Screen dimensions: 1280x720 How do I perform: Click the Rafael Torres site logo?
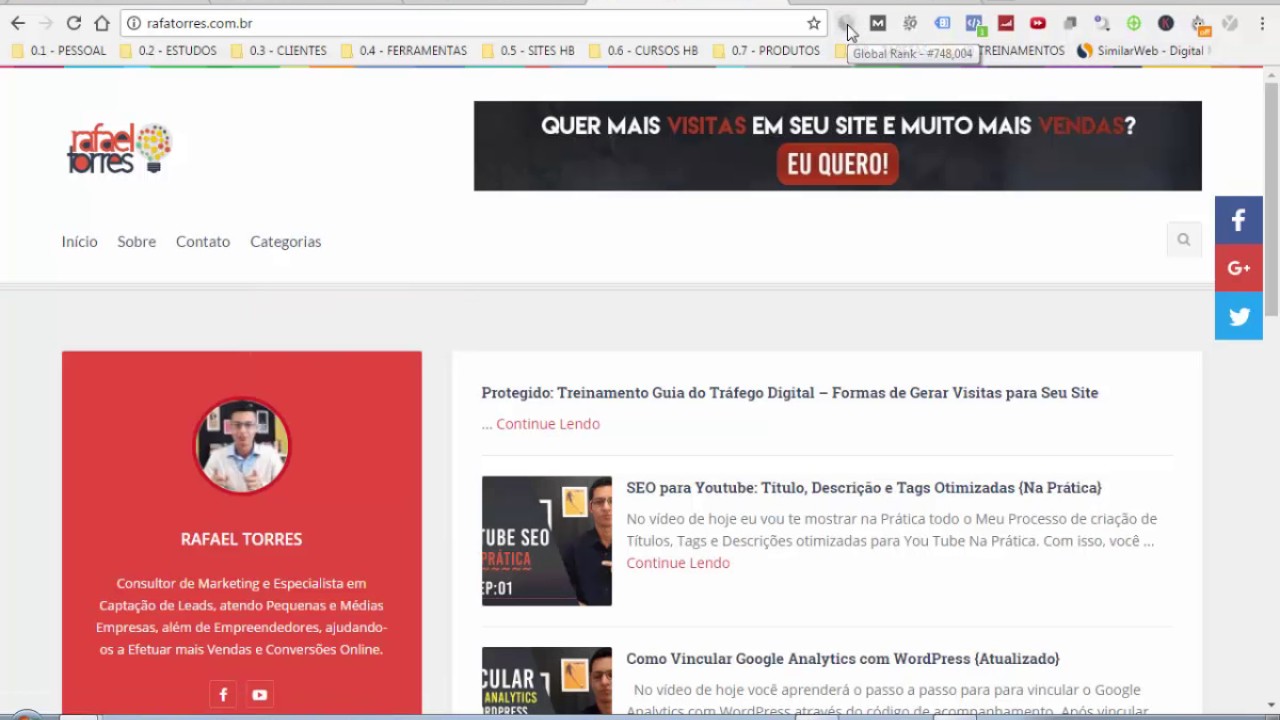coord(120,149)
